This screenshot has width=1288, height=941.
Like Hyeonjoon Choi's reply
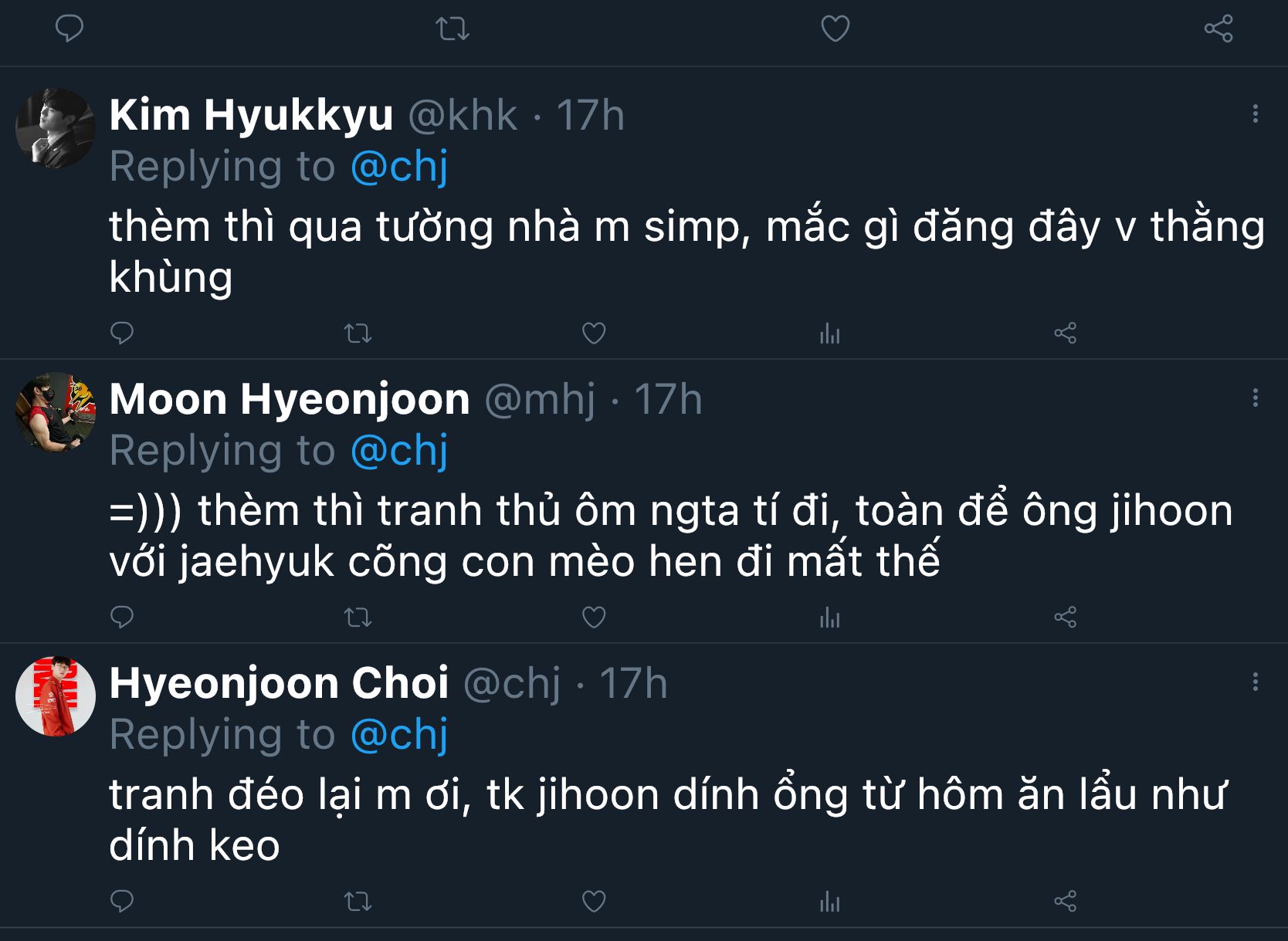pos(593,902)
